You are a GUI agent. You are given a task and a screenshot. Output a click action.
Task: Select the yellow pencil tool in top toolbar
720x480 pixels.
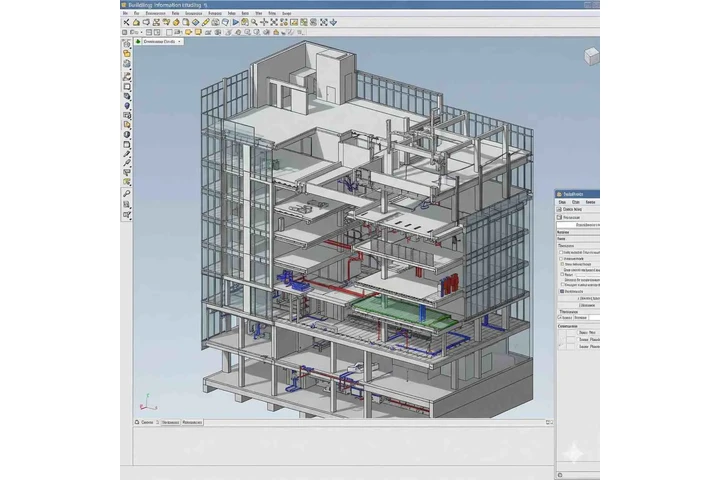pos(205,22)
